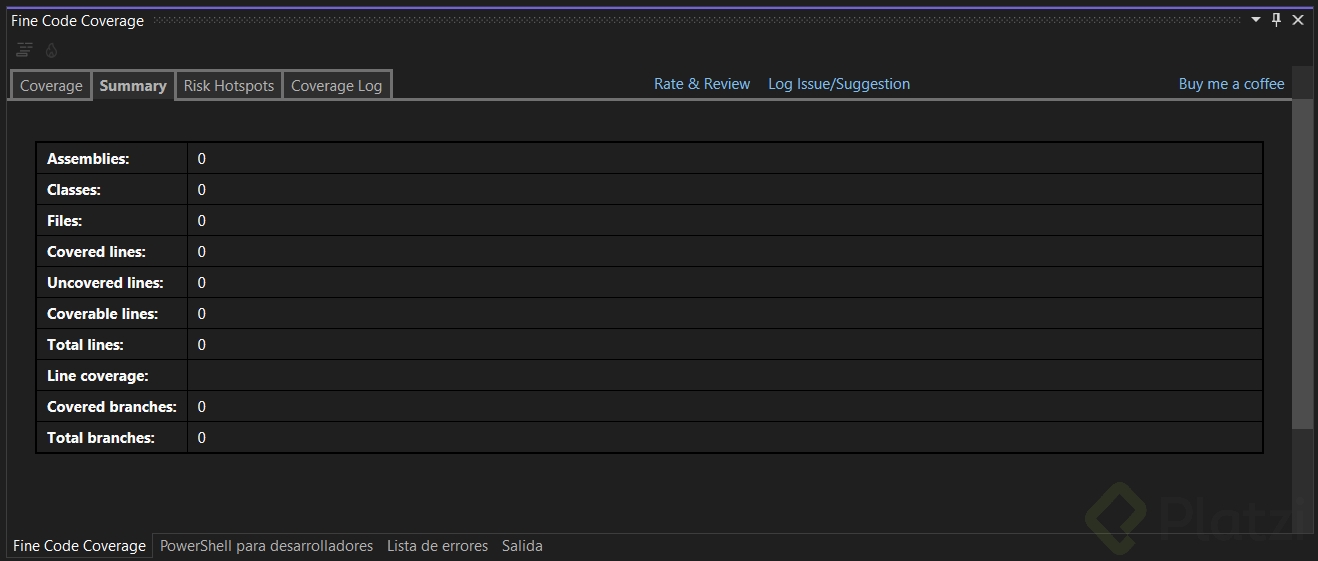Click the Line coverage row label
Viewport: 1318px width, 561px height.
[98, 376]
